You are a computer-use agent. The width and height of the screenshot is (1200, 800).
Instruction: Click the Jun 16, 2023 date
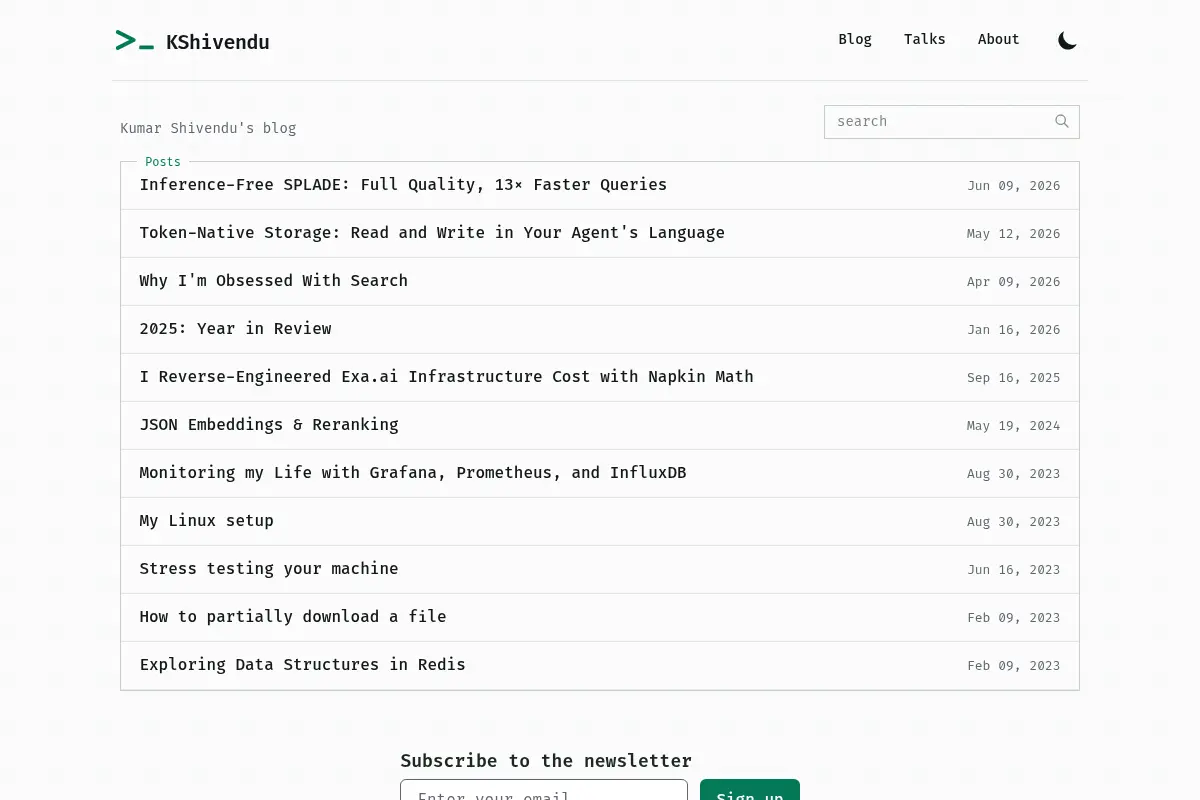[1014, 570]
